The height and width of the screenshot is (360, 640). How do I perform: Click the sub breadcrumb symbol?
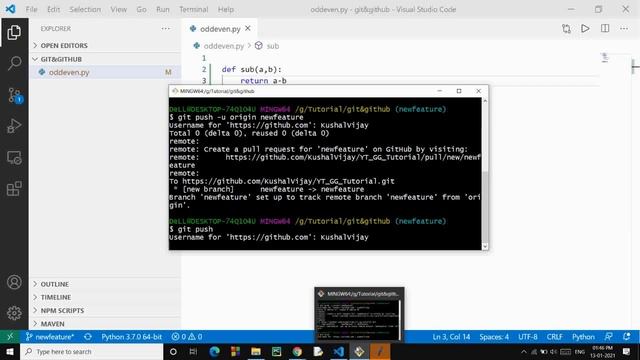273,46
